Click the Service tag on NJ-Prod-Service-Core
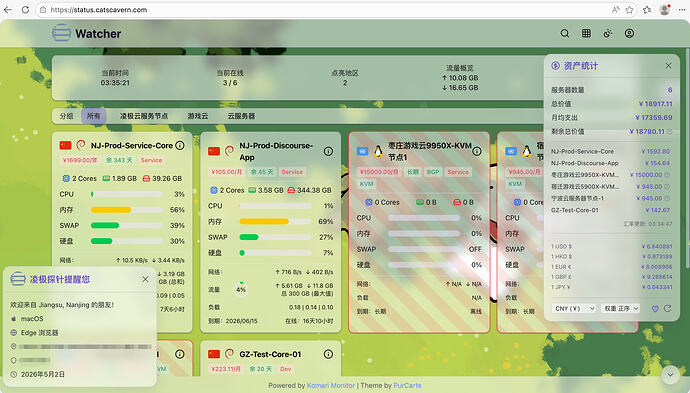This screenshot has width=690, height=393. click(151, 160)
